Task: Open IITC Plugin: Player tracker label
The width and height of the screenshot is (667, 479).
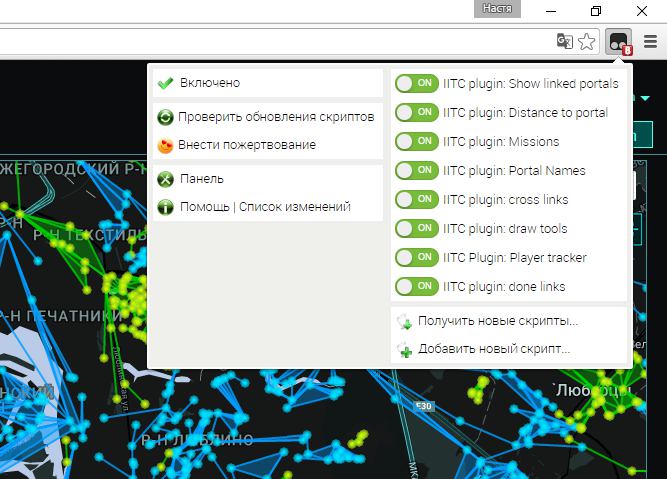Action: click(x=515, y=258)
